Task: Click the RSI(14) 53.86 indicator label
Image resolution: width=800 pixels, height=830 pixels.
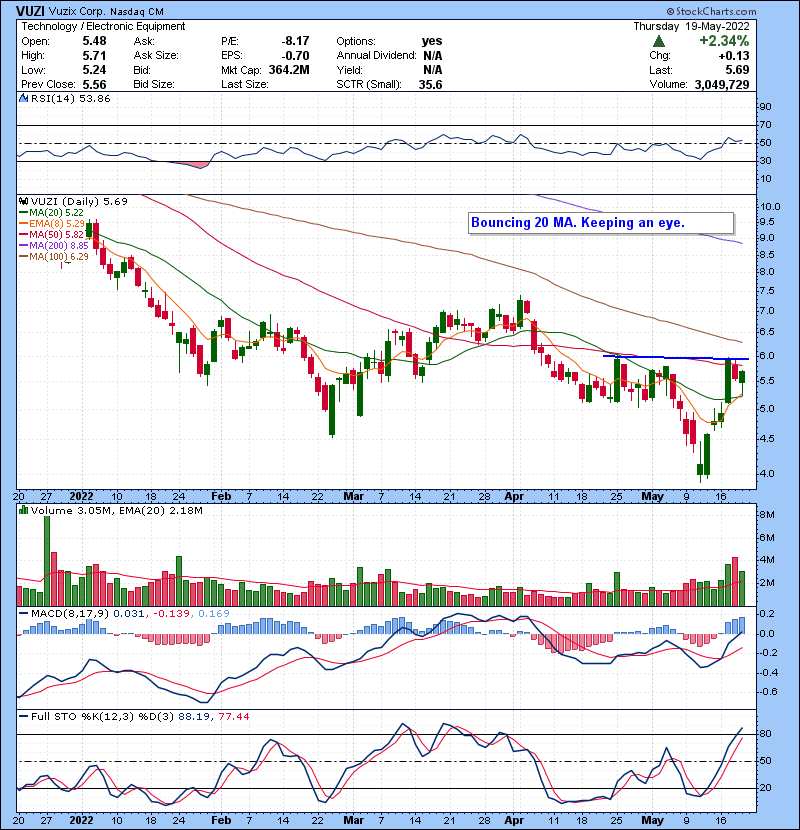Action: (70, 98)
